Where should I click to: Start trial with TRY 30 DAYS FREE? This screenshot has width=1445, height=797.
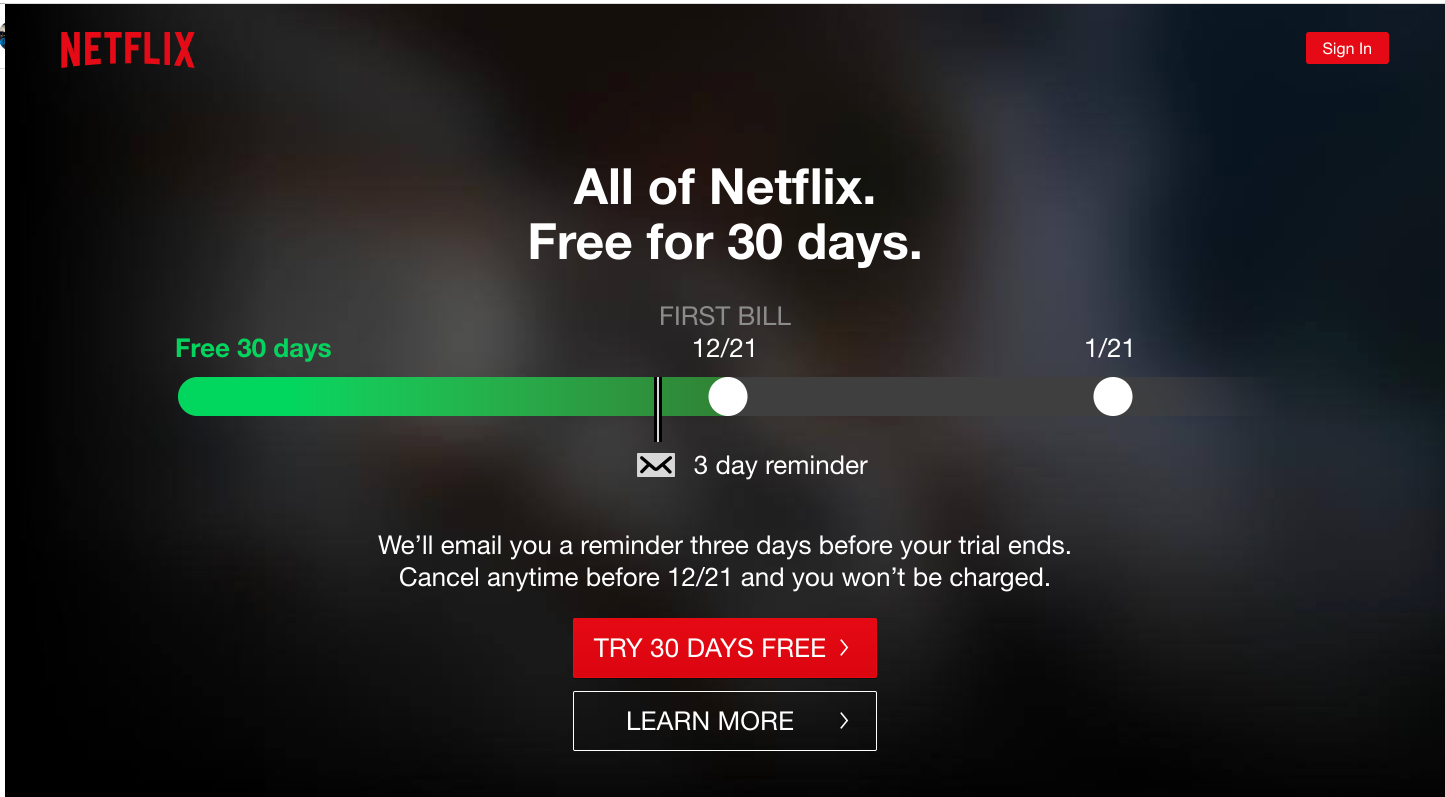(725, 648)
